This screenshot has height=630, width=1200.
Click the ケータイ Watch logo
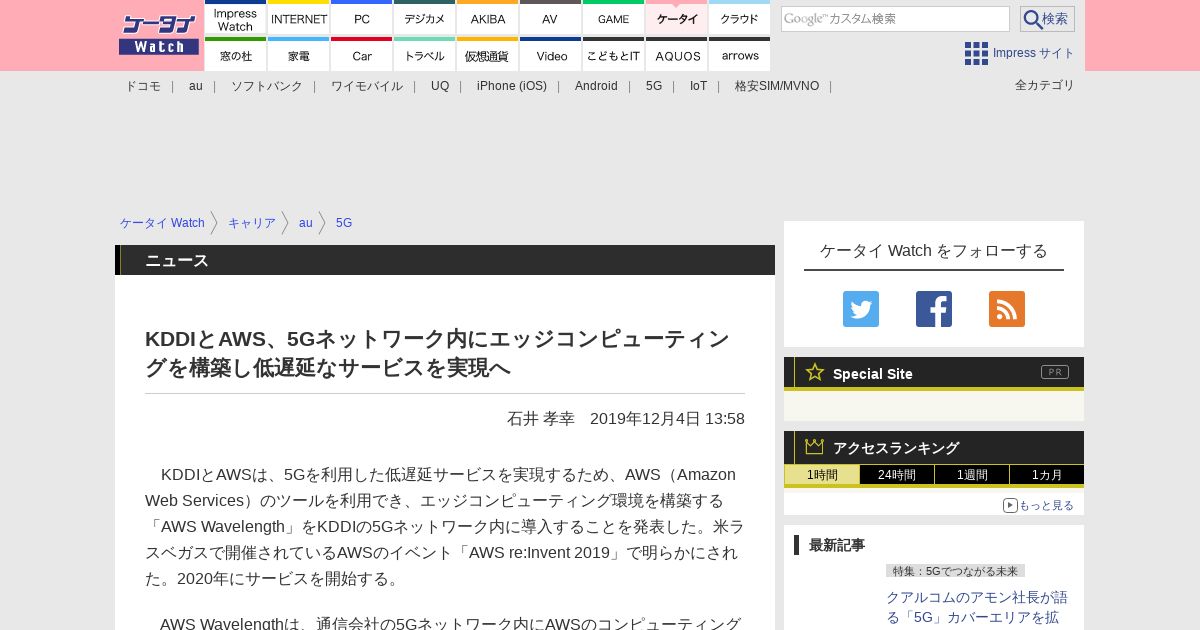click(159, 35)
